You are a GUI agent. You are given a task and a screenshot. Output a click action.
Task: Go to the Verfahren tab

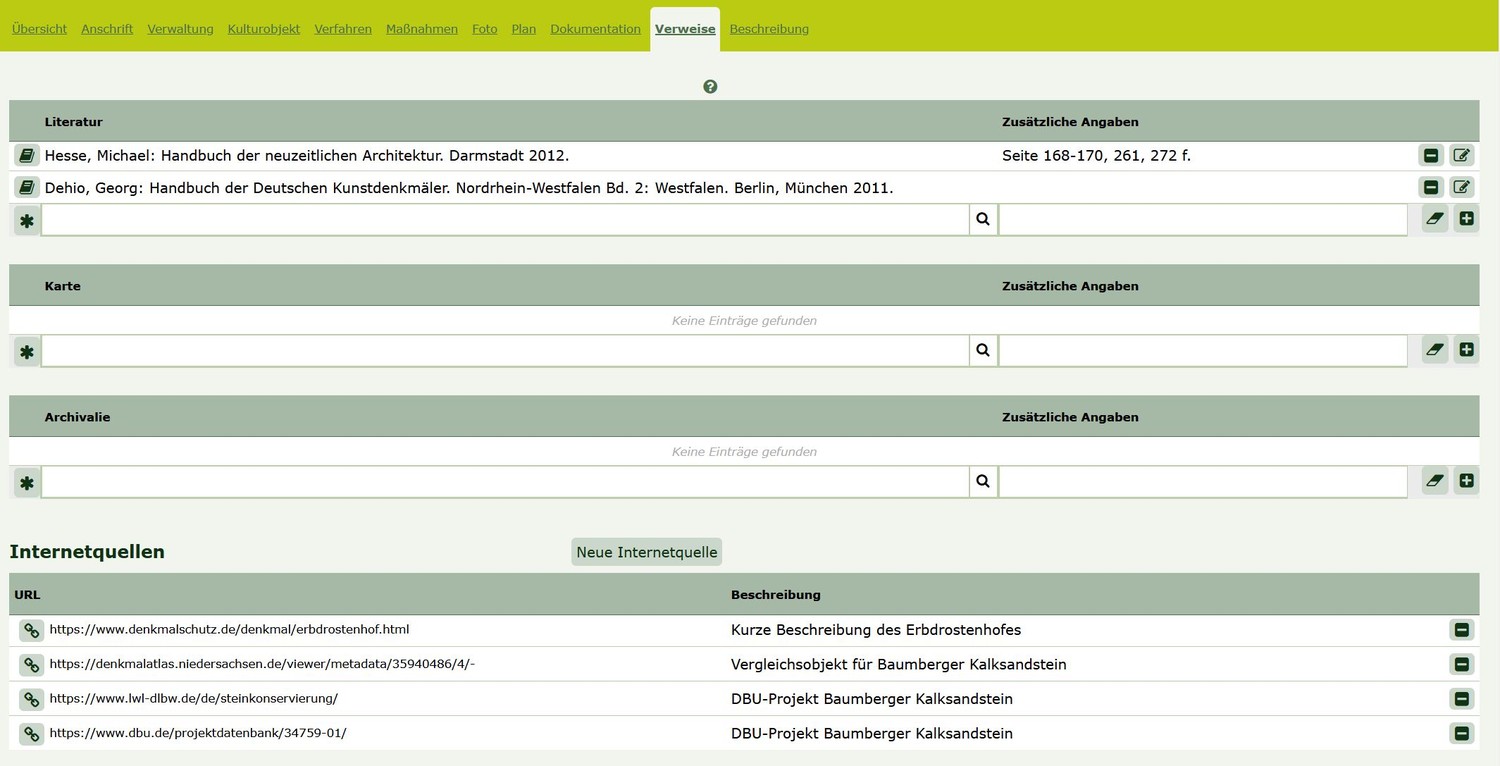[343, 29]
